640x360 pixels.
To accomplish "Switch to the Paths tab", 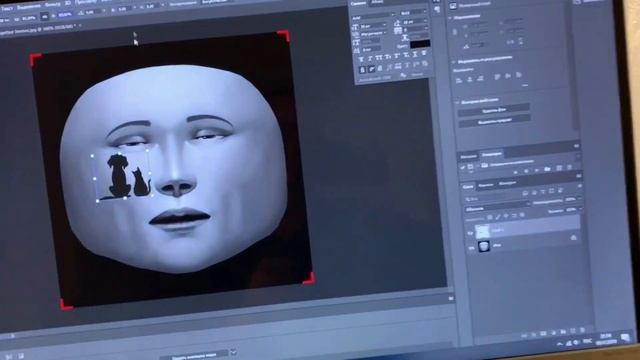I will (x=507, y=183).
